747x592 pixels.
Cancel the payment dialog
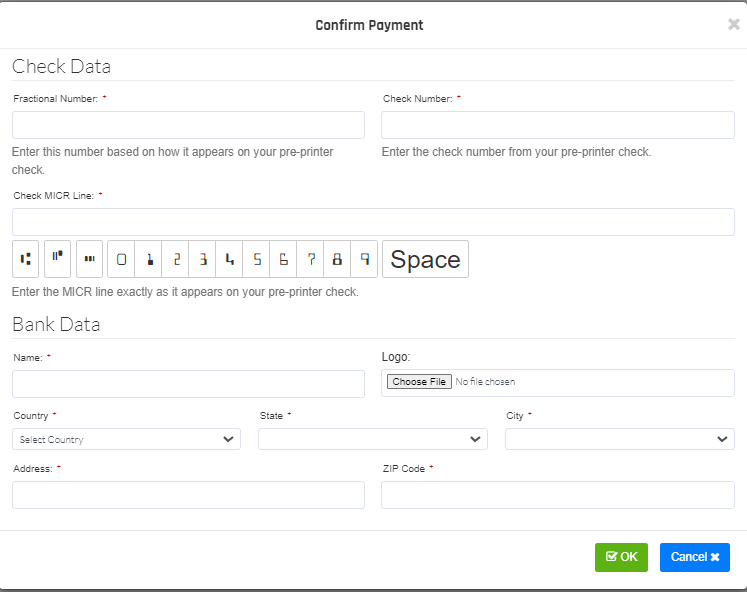tap(695, 557)
